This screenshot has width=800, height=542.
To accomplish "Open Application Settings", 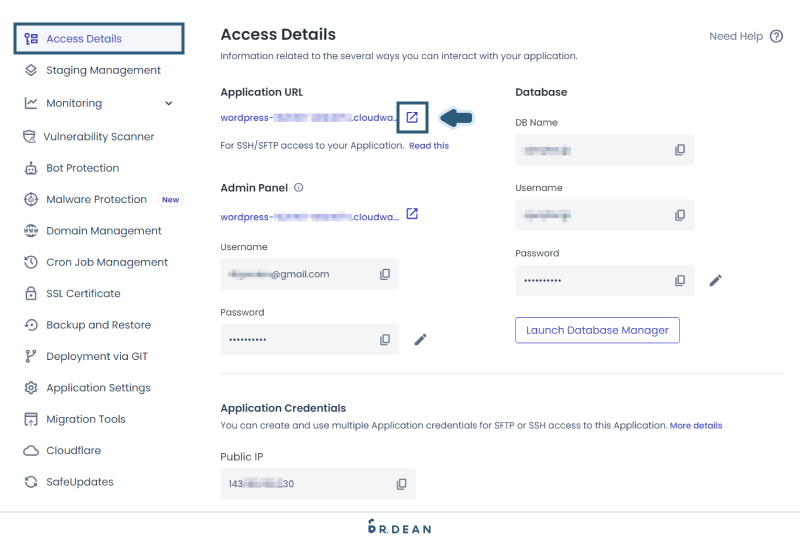I will [x=99, y=388].
